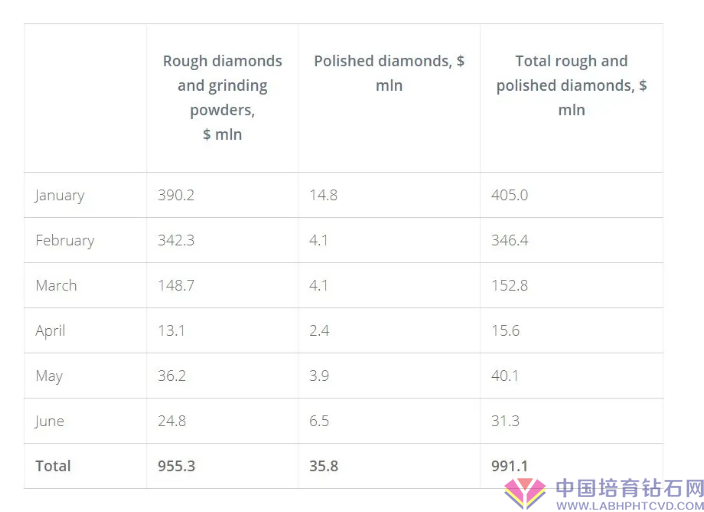
Task: Click the diamond logo watermark icon
Action: tap(525, 493)
